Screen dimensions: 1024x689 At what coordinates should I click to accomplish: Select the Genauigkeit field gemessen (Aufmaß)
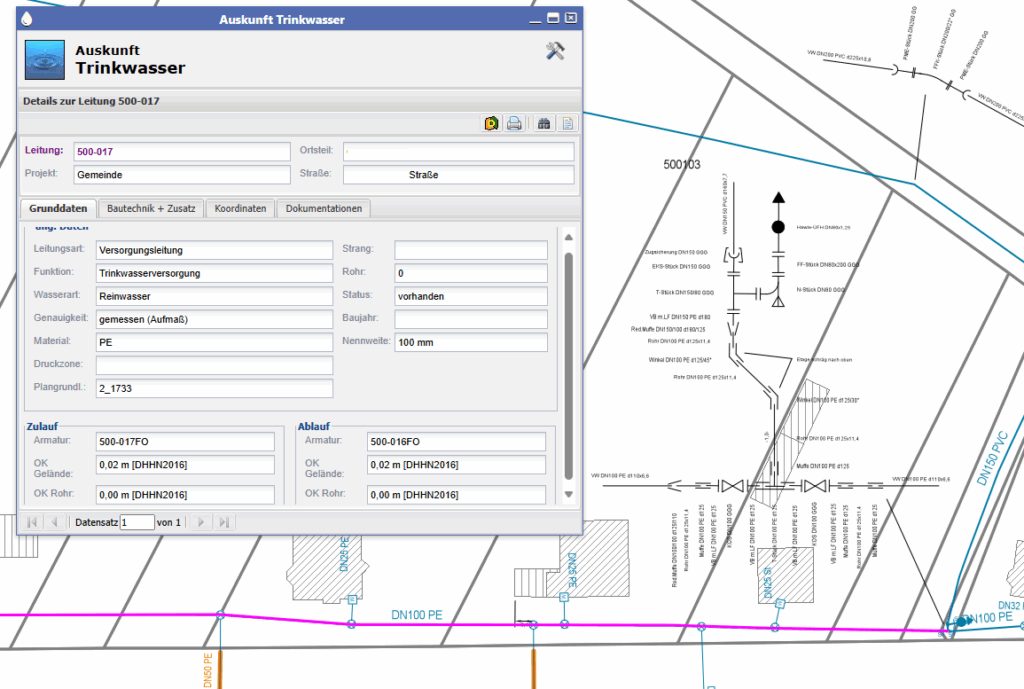click(214, 319)
